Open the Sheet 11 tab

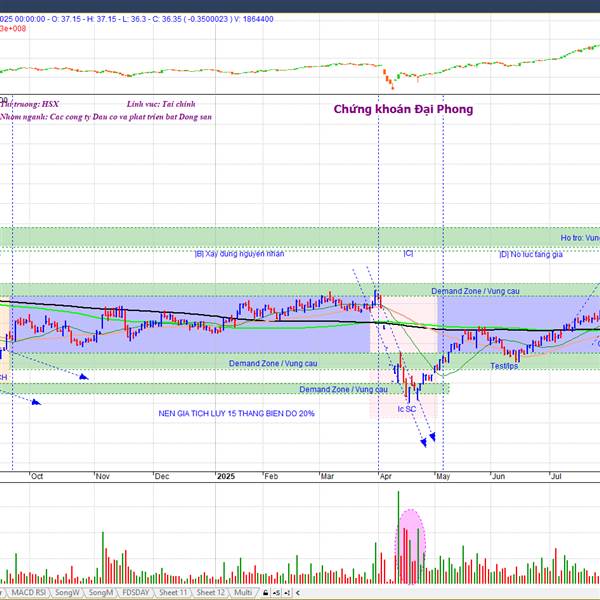click(x=173, y=592)
